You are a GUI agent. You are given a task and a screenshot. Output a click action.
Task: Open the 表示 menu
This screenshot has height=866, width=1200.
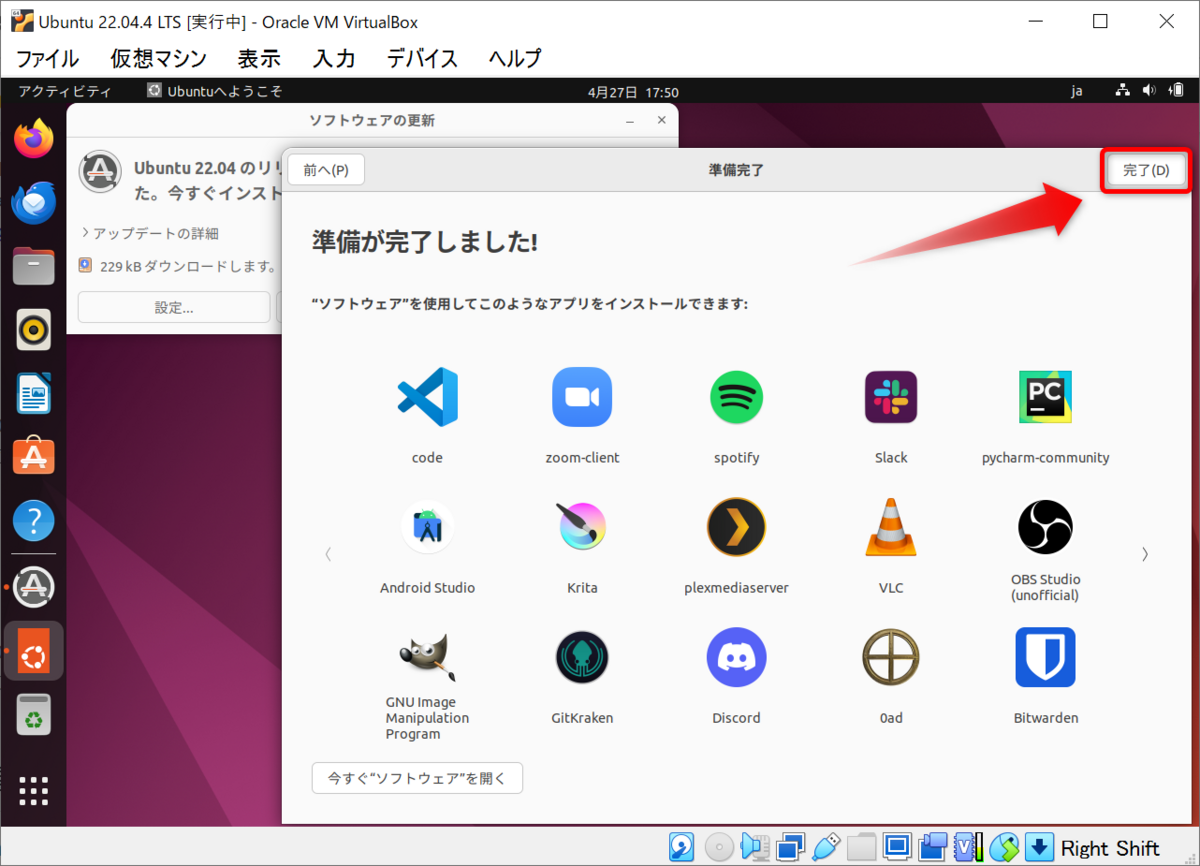coord(259,58)
